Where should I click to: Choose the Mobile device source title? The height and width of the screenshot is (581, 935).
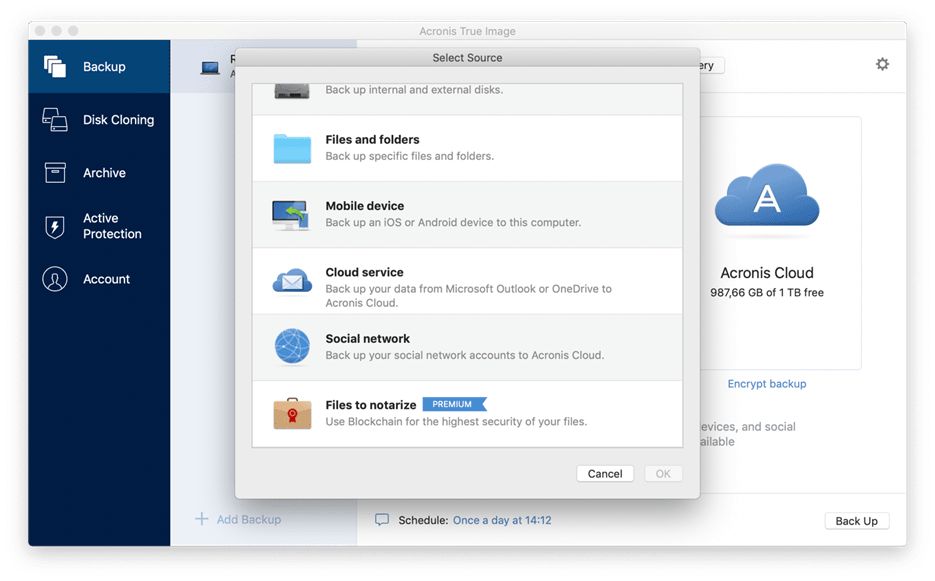tap(364, 206)
